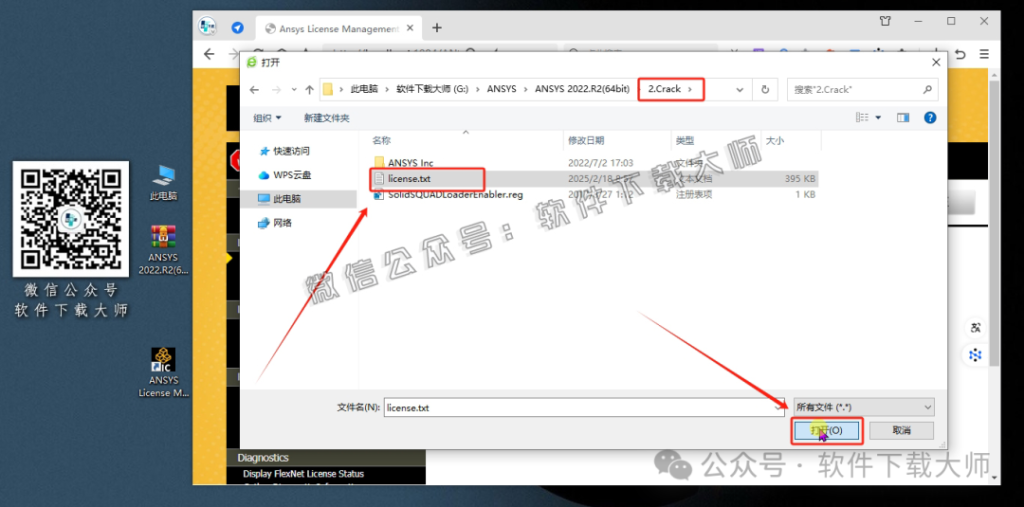The image size is (1024, 507).
Task: Click the 文件名 input field
Action: click(578, 407)
